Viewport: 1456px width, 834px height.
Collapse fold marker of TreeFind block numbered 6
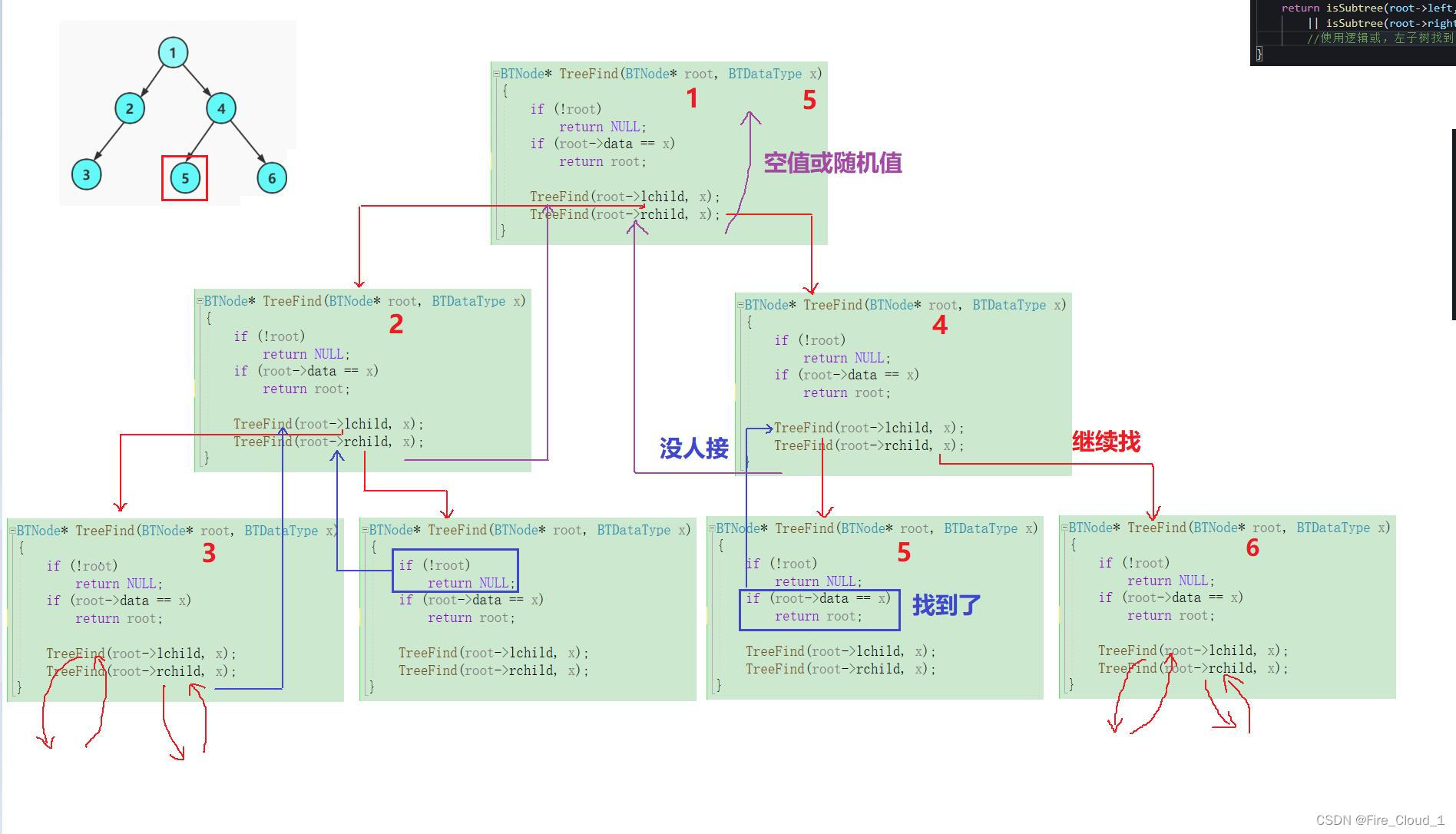(x=1064, y=528)
